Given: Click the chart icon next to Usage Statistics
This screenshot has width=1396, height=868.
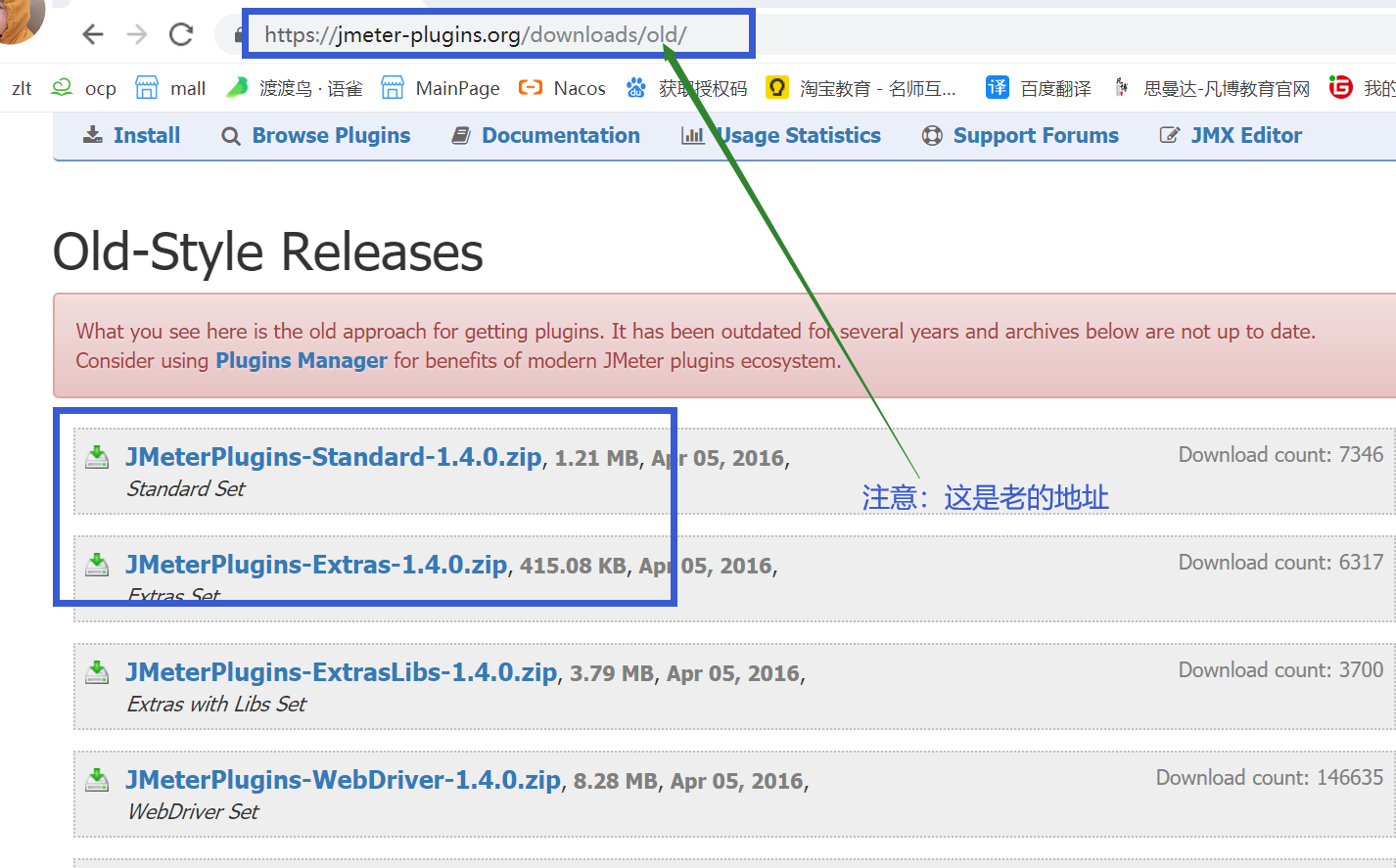Looking at the screenshot, I should tap(692, 136).
